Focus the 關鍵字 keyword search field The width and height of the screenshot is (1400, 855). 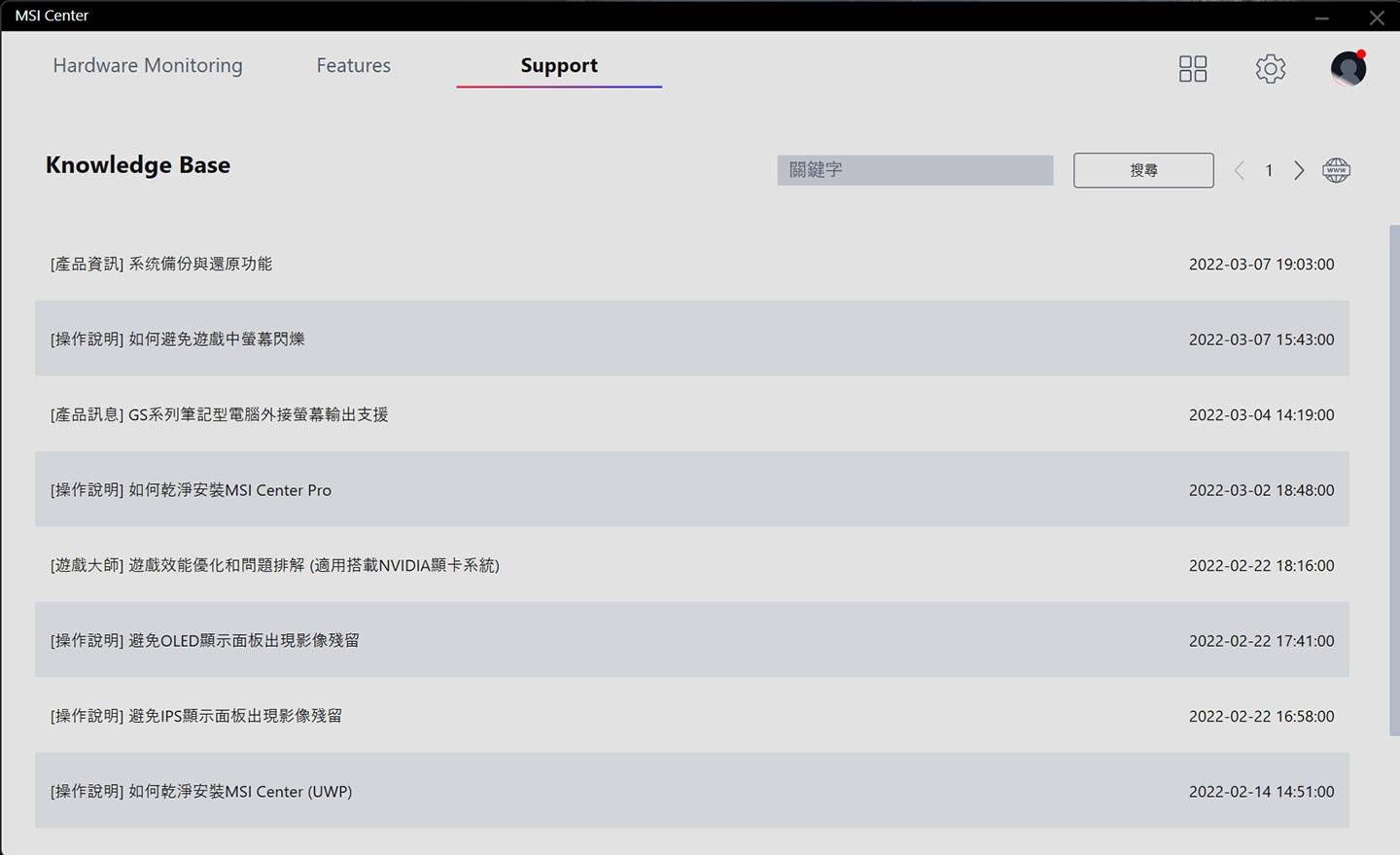coord(915,170)
